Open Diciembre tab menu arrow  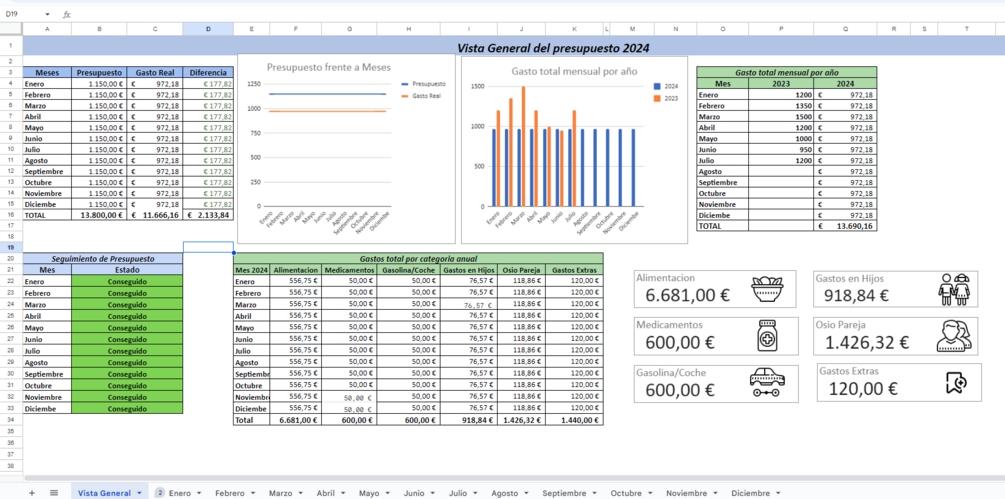778,493
